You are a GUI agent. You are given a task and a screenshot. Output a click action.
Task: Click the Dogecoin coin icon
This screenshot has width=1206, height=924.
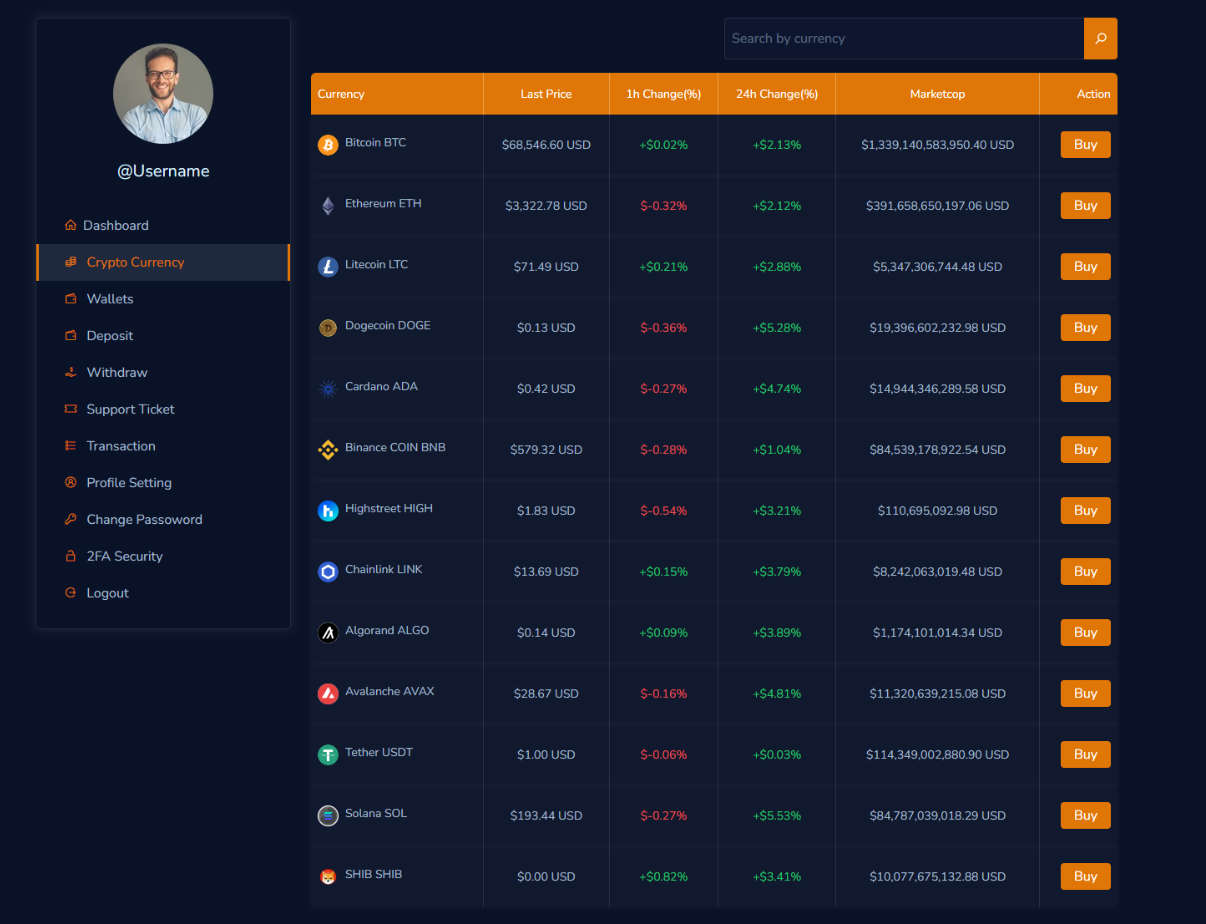[328, 328]
